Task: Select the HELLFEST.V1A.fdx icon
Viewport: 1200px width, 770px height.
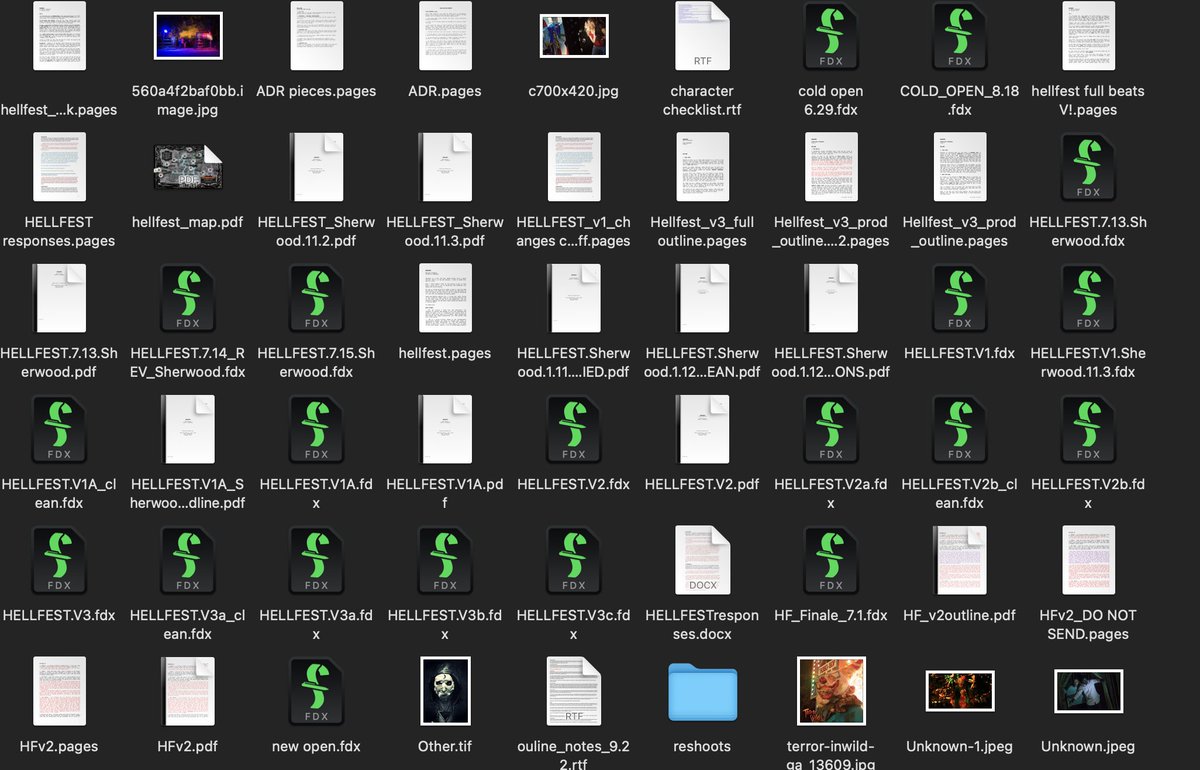Action: point(317,429)
